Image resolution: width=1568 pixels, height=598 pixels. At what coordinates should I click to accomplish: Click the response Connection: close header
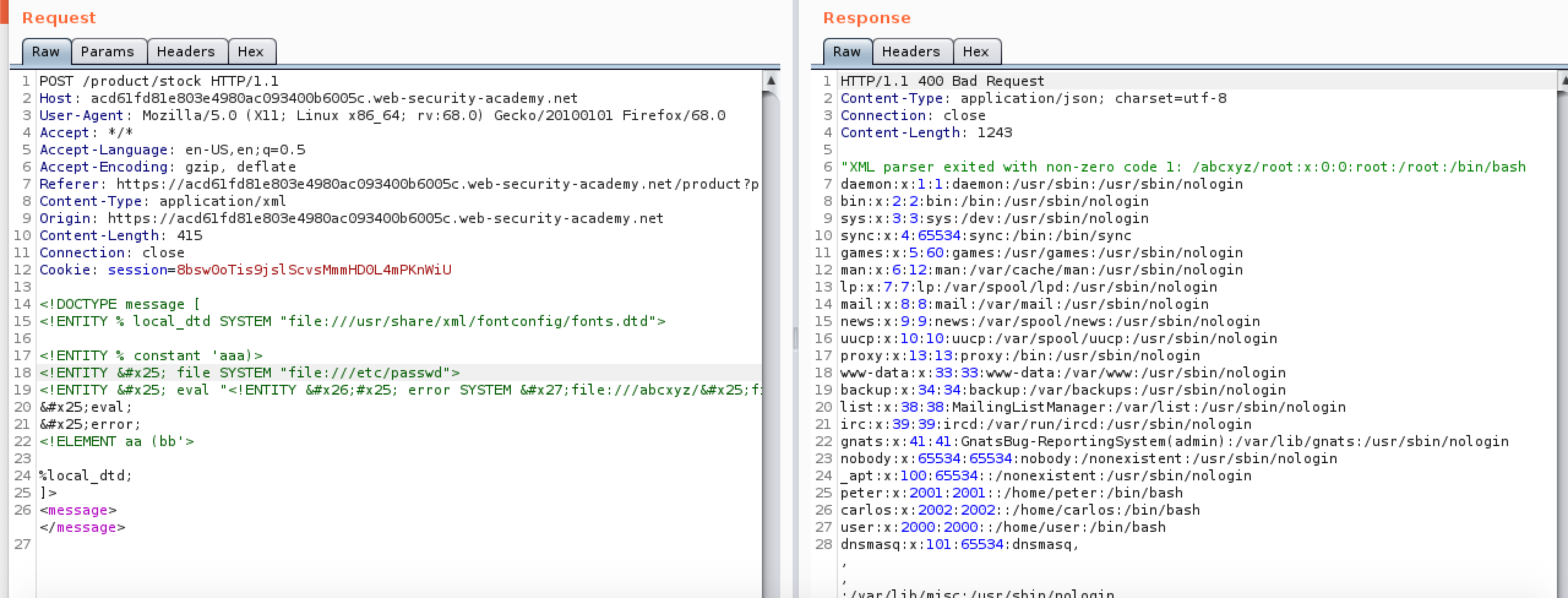tap(913, 115)
